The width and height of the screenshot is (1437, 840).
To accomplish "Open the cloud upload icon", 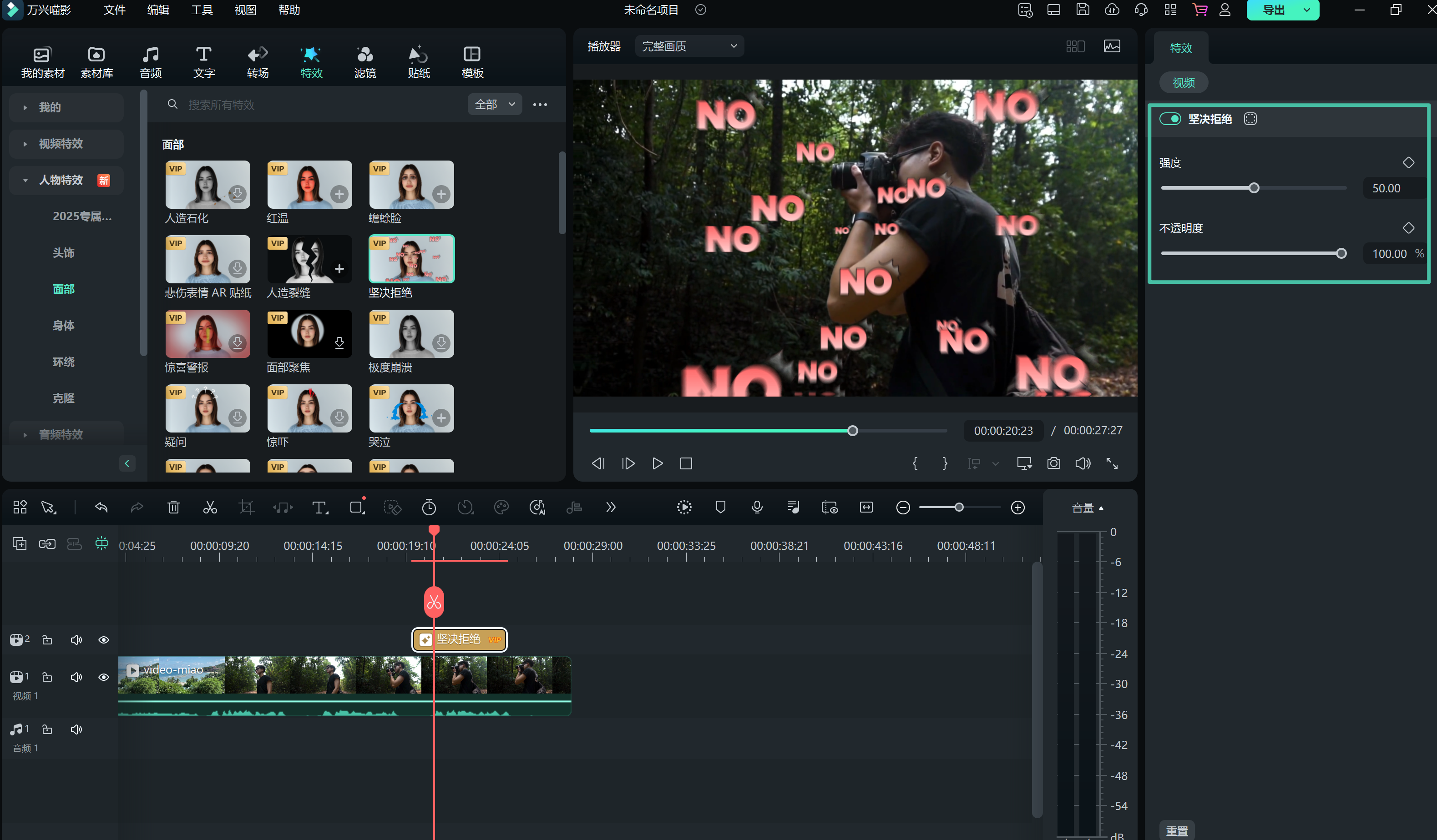I will coord(1111,10).
